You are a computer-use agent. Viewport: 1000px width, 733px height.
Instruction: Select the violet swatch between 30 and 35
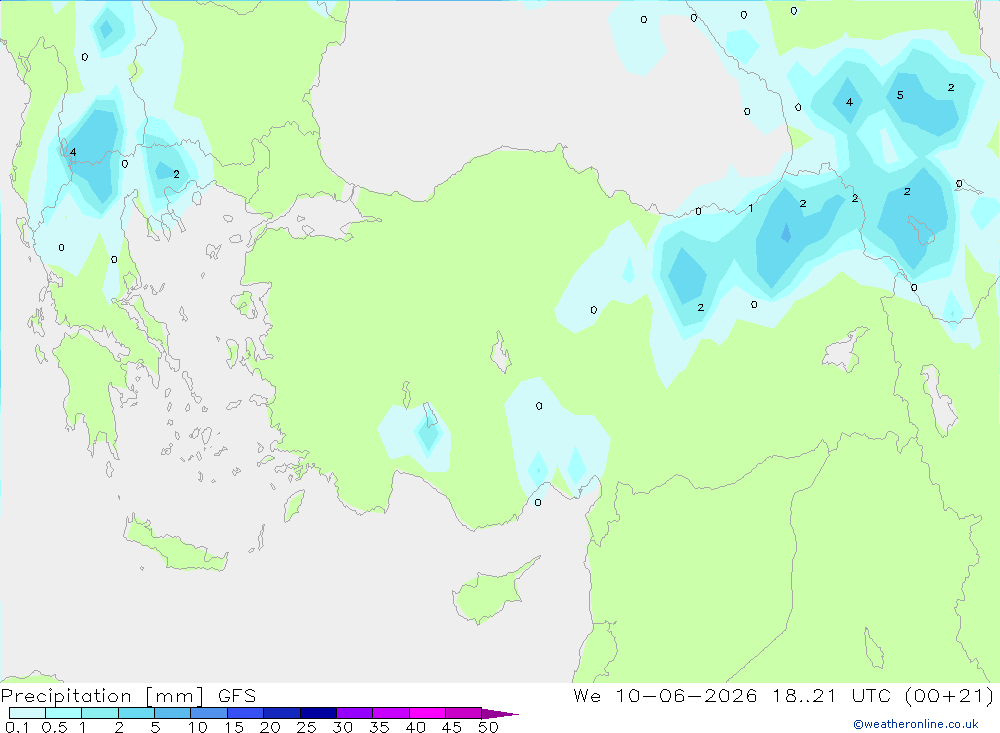(x=354, y=713)
